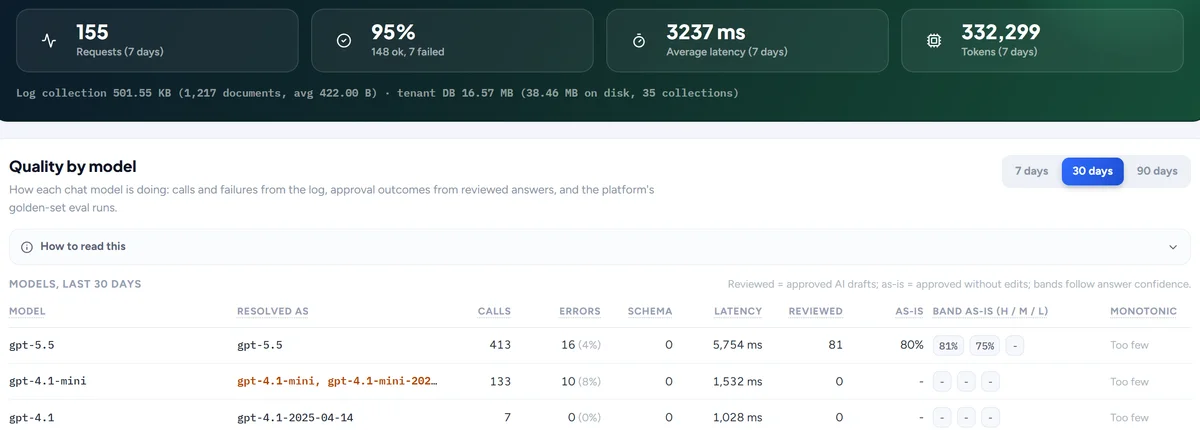
Task: Click the 75% medium-band badge
Action: (x=985, y=346)
